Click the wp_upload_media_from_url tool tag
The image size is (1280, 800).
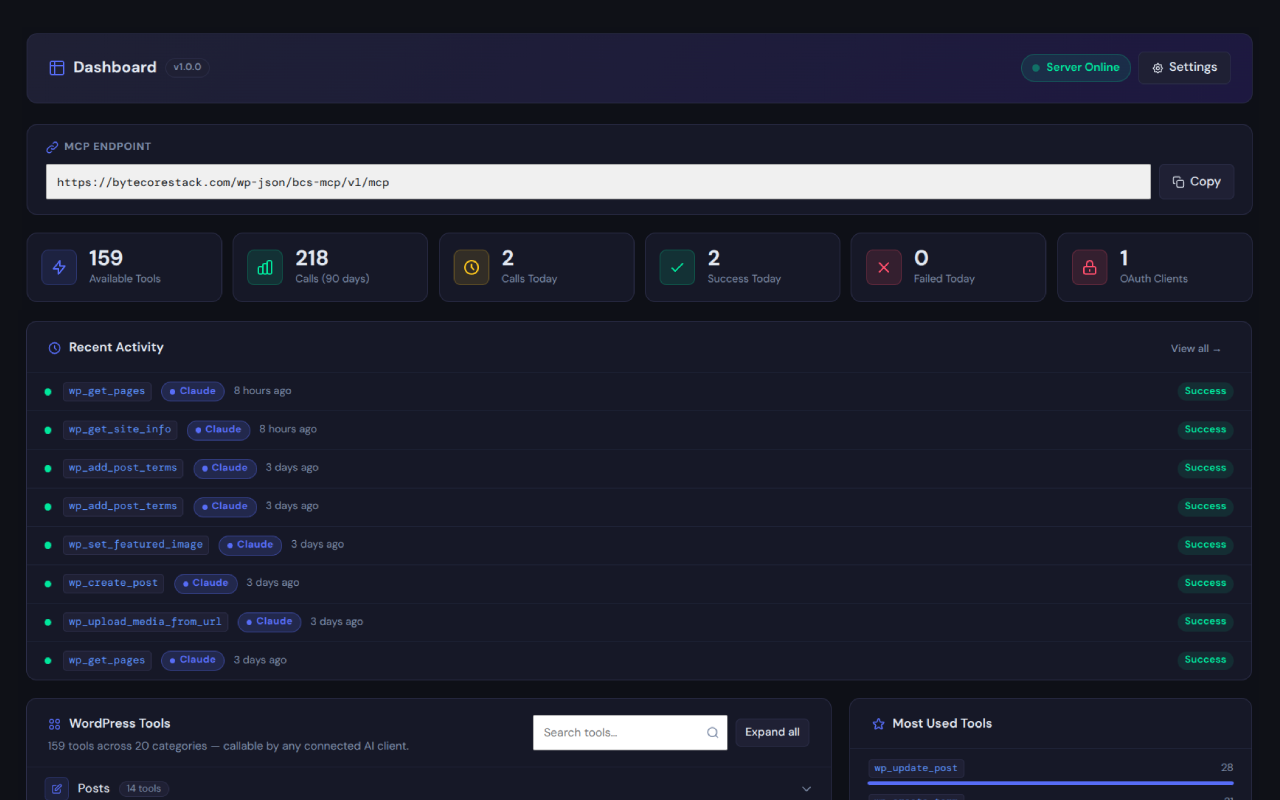tap(146, 622)
